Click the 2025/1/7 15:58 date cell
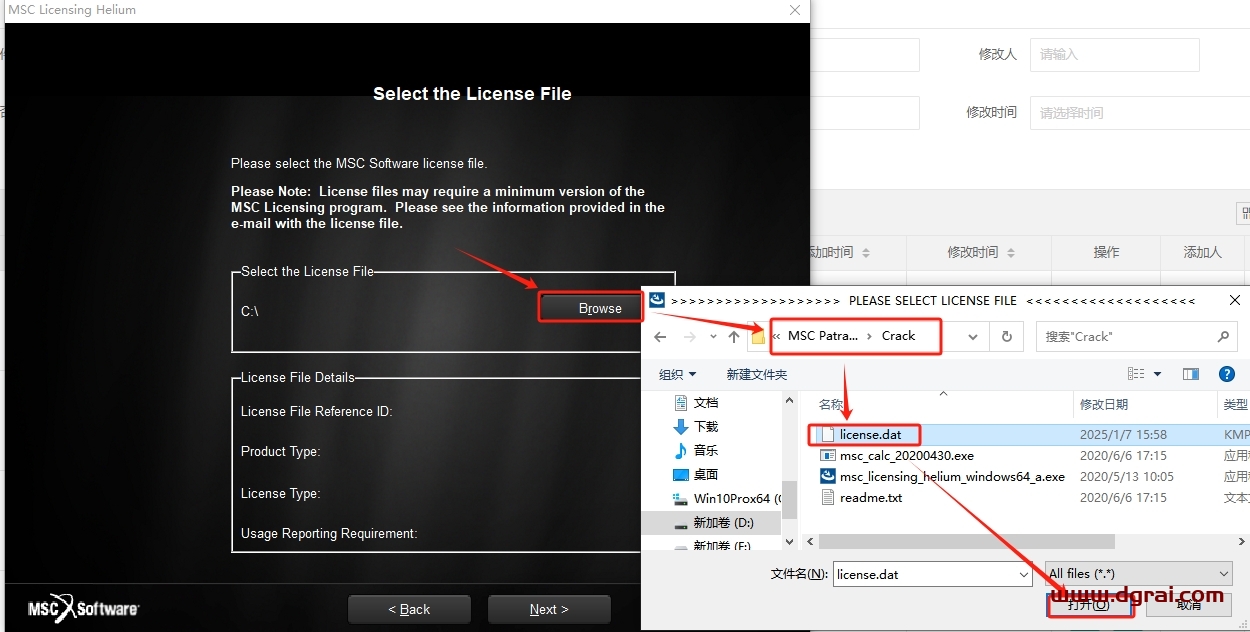The height and width of the screenshot is (632, 1250). [x=1123, y=435]
